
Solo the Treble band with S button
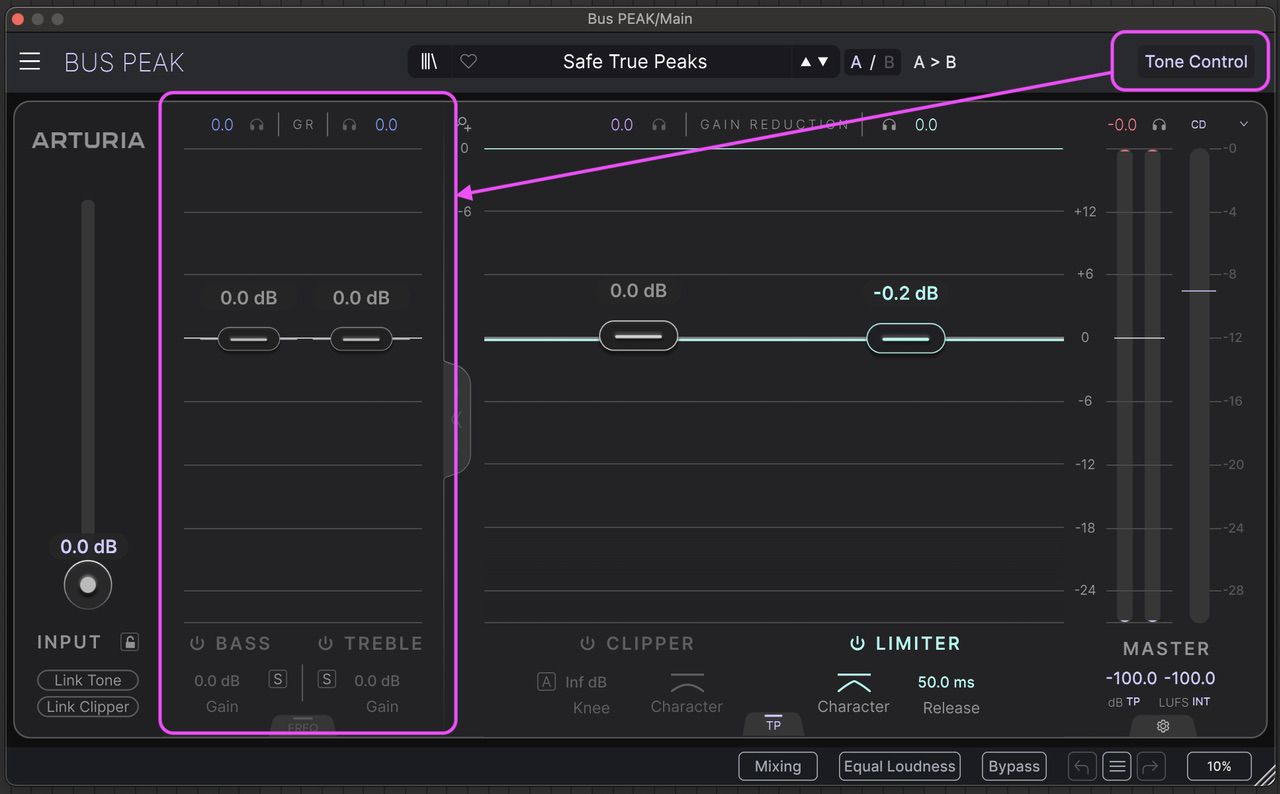pyautogui.click(x=326, y=679)
